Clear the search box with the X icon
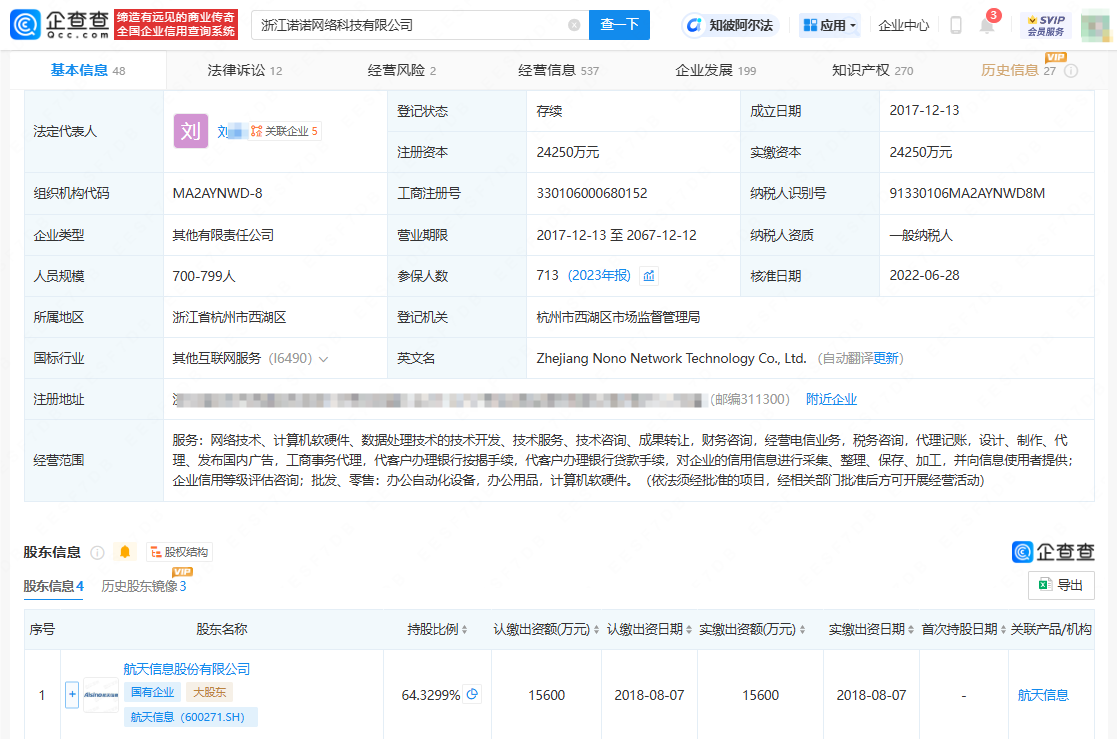Viewport: 1117px width, 739px height. pos(574,25)
